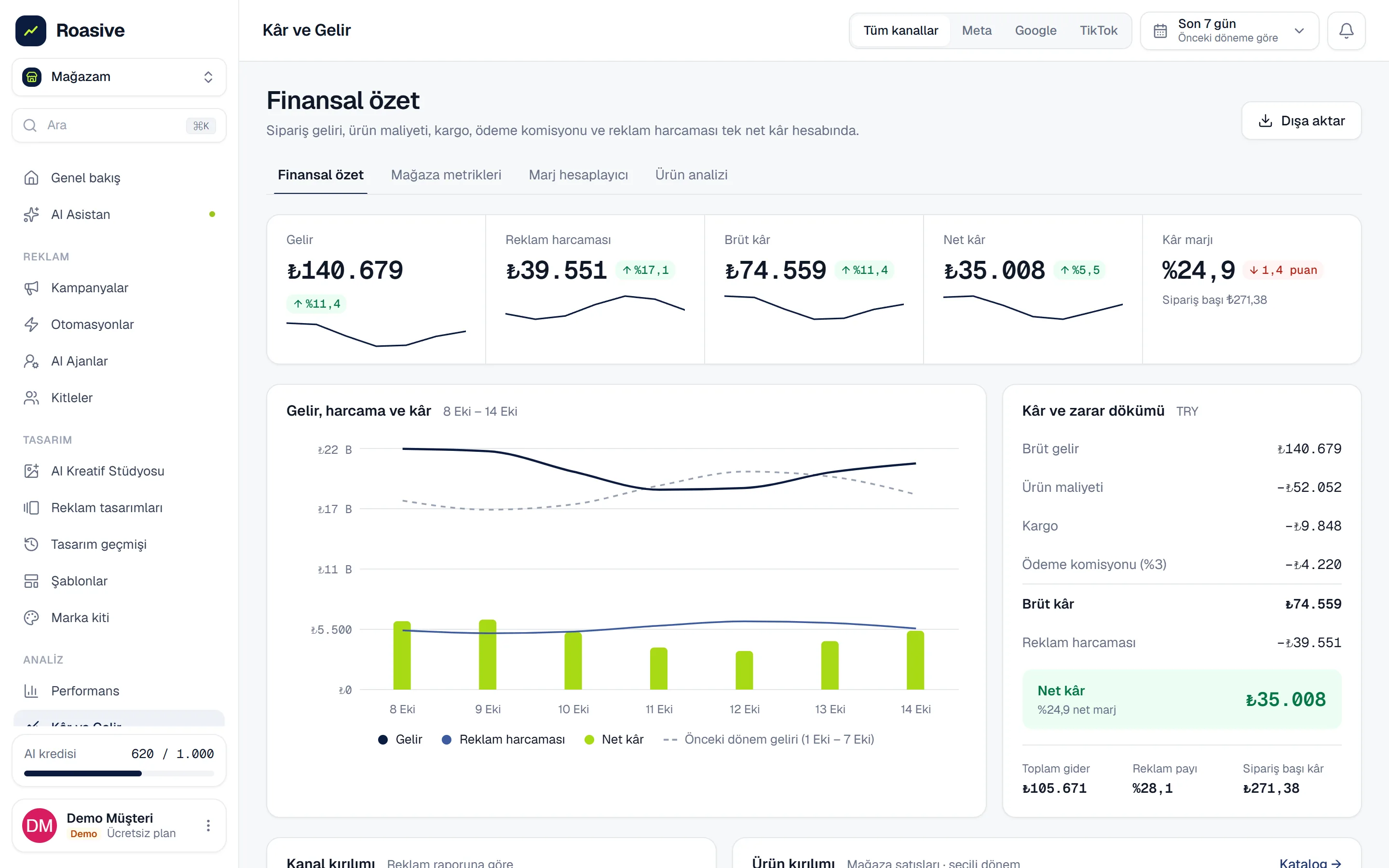Click the Kitleler people icon
The height and width of the screenshot is (868, 1389).
pos(31,398)
